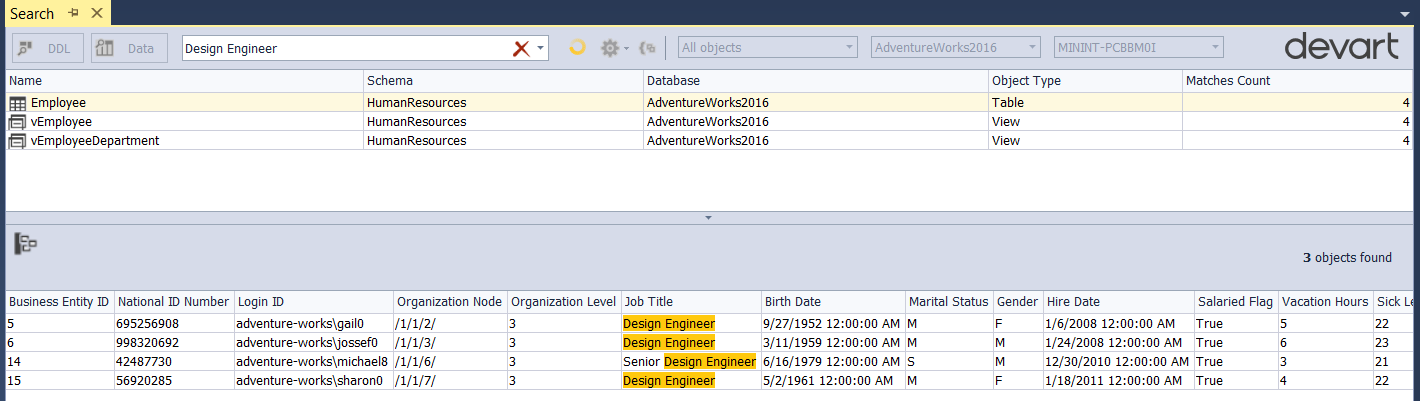Click the Salaried Flag column header

tap(1235, 301)
